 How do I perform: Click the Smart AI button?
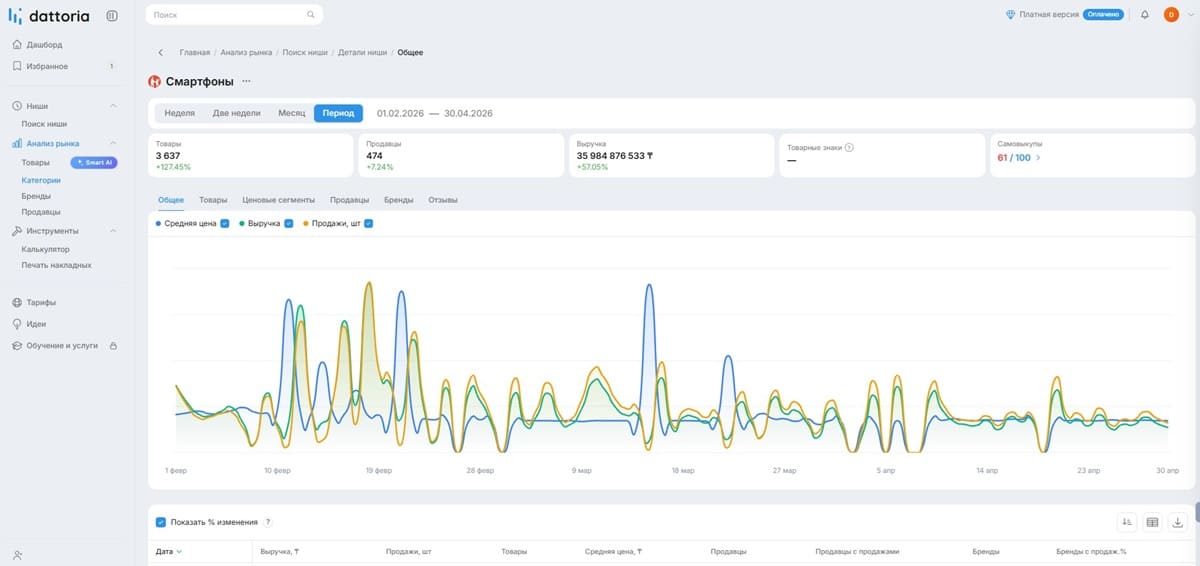coord(94,162)
